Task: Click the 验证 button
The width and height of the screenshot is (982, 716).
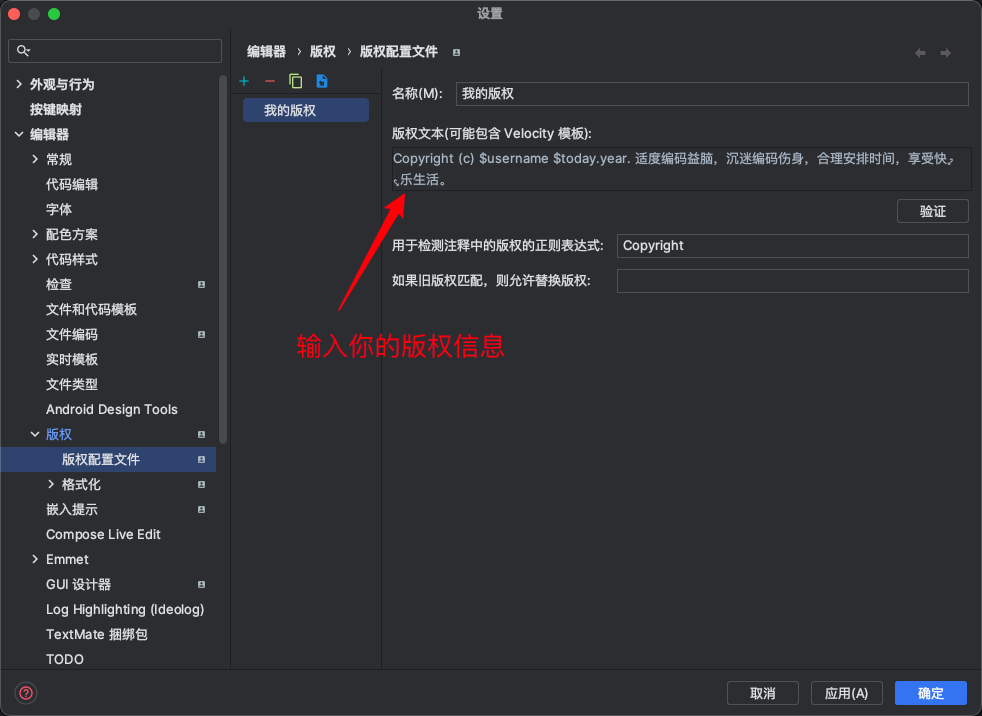Action: click(932, 211)
